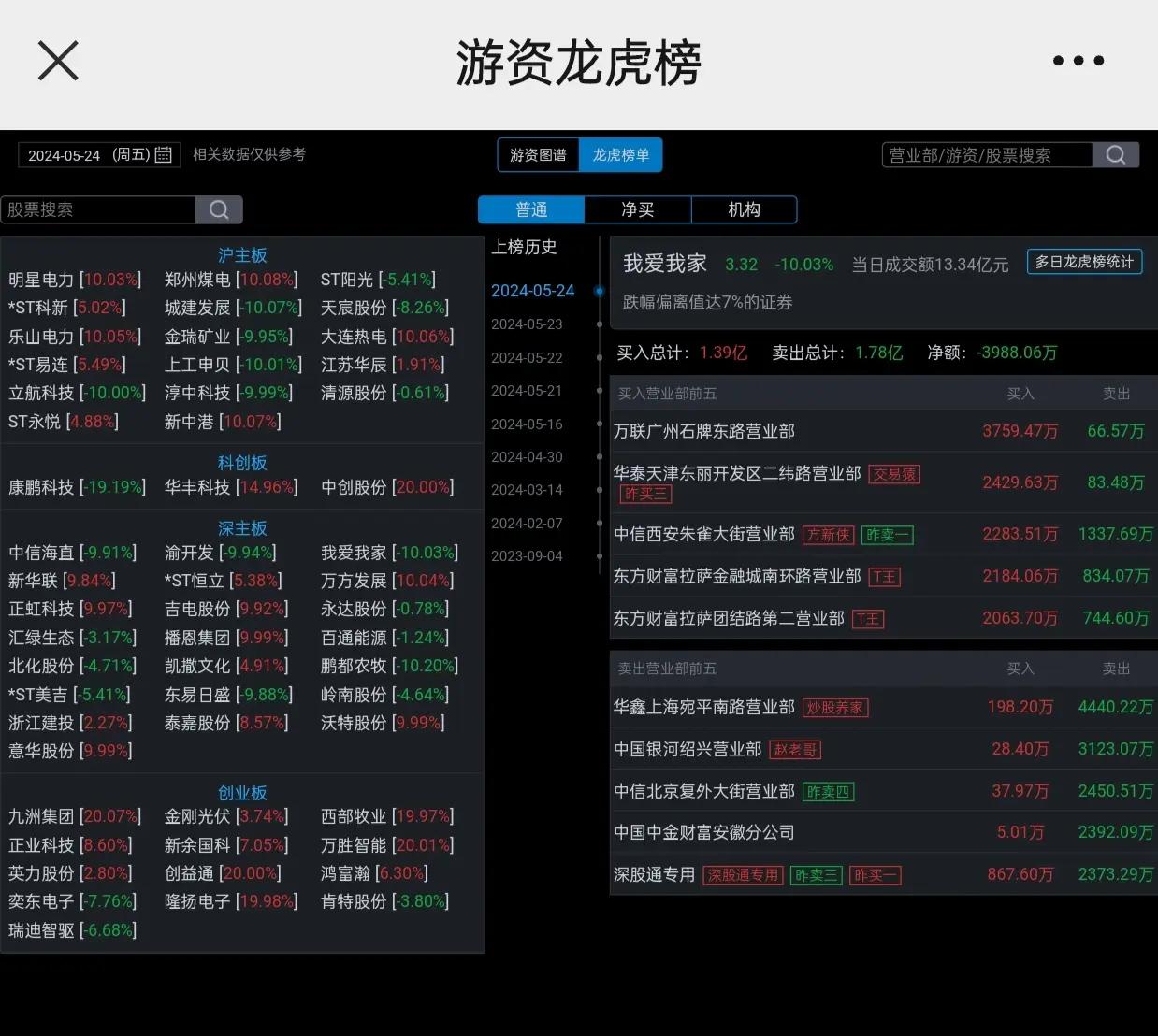Screen dimensions: 1158x1036
Task: Select history date 2024-03-14
Action: 528,490
